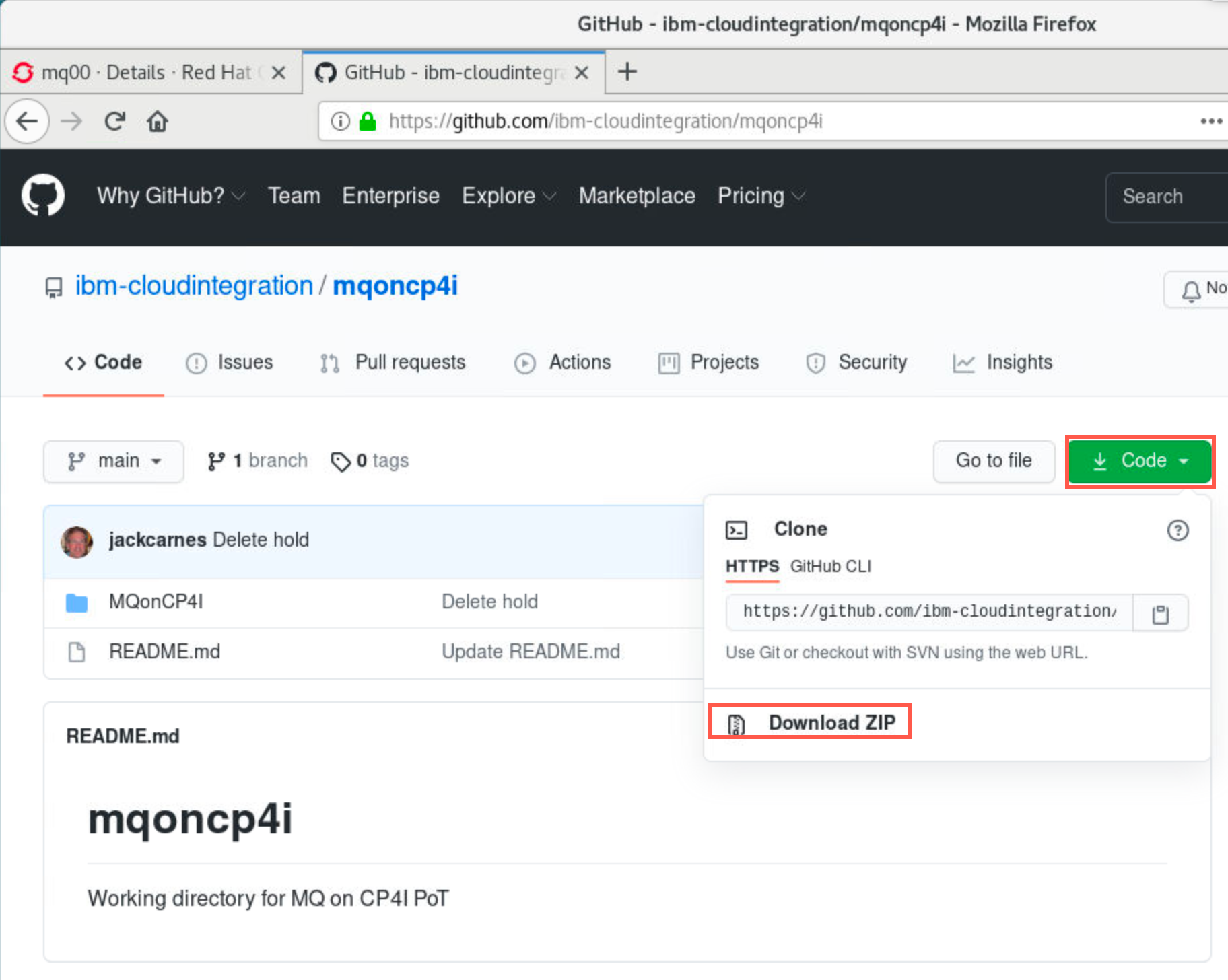Open the page actions three-dots menu
This screenshot has height=980, width=1228.
click(x=1210, y=121)
